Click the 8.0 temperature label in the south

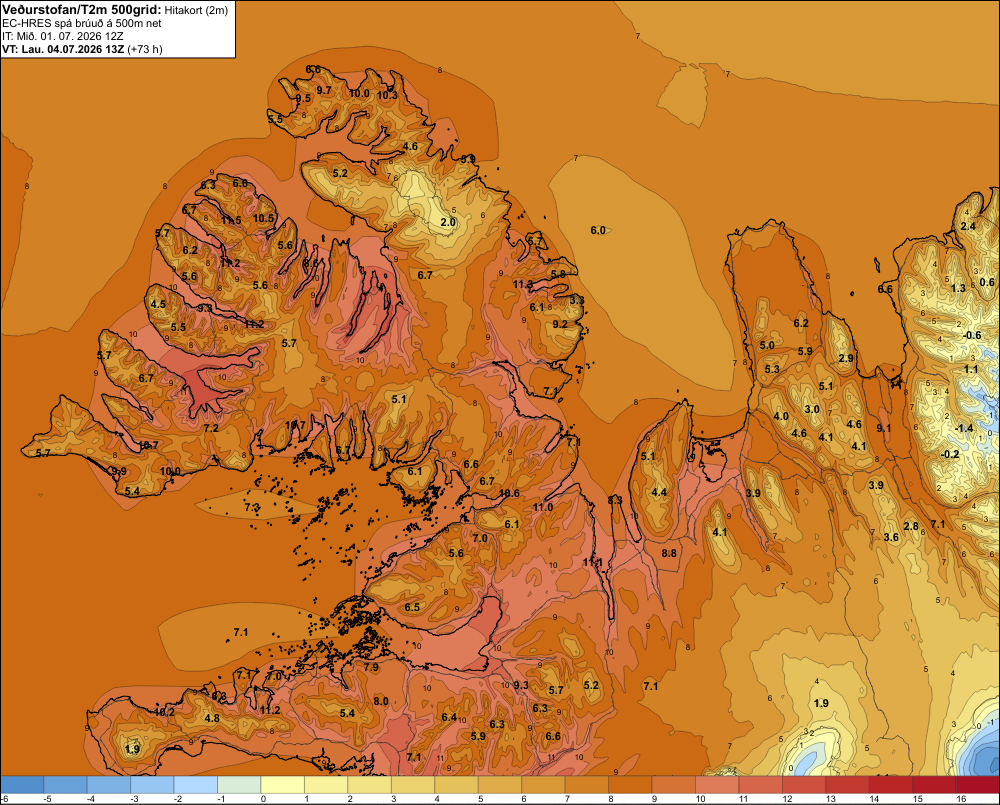pyautogui.click(x=381, y=701)
